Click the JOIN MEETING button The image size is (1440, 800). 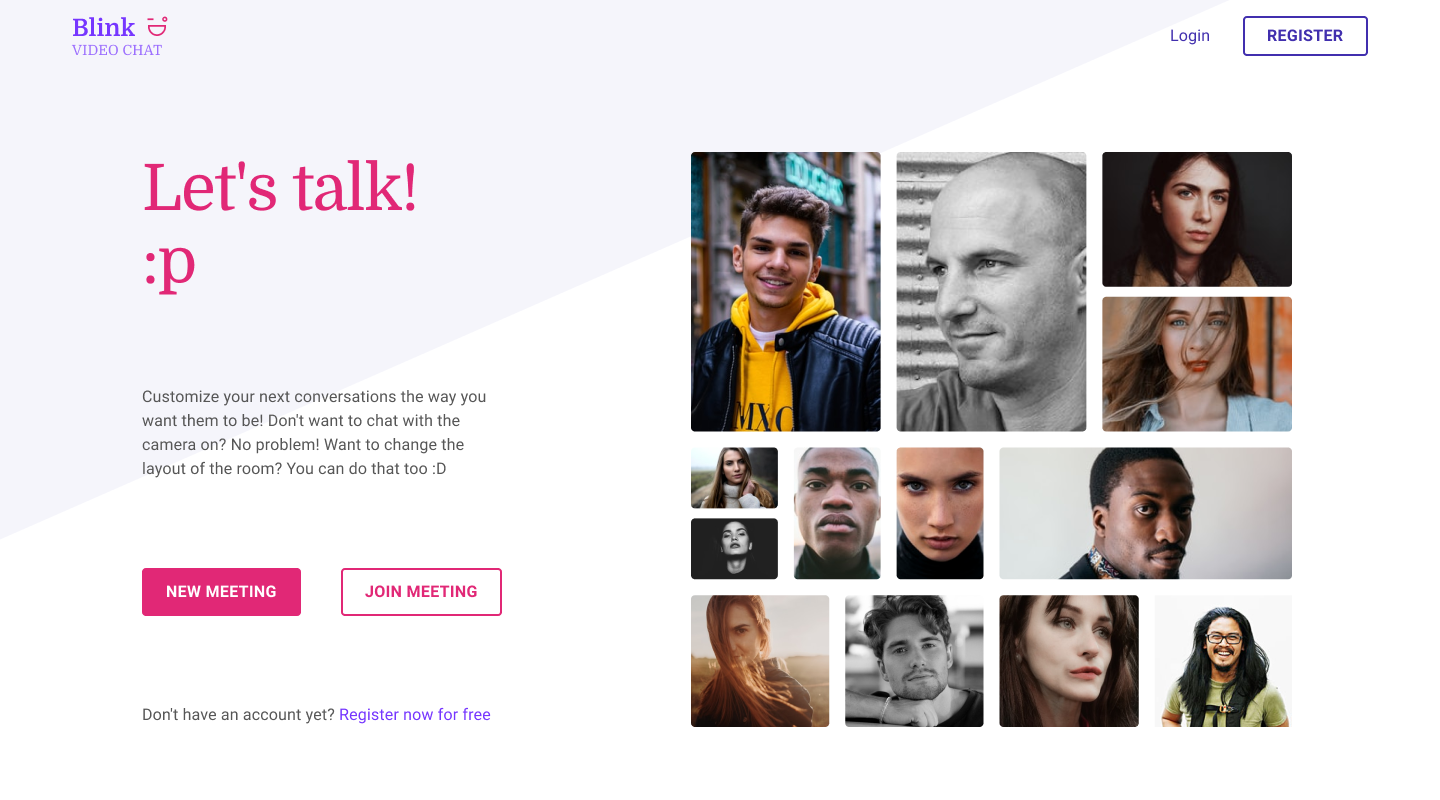pyautogui.click(x=421, y=592)
